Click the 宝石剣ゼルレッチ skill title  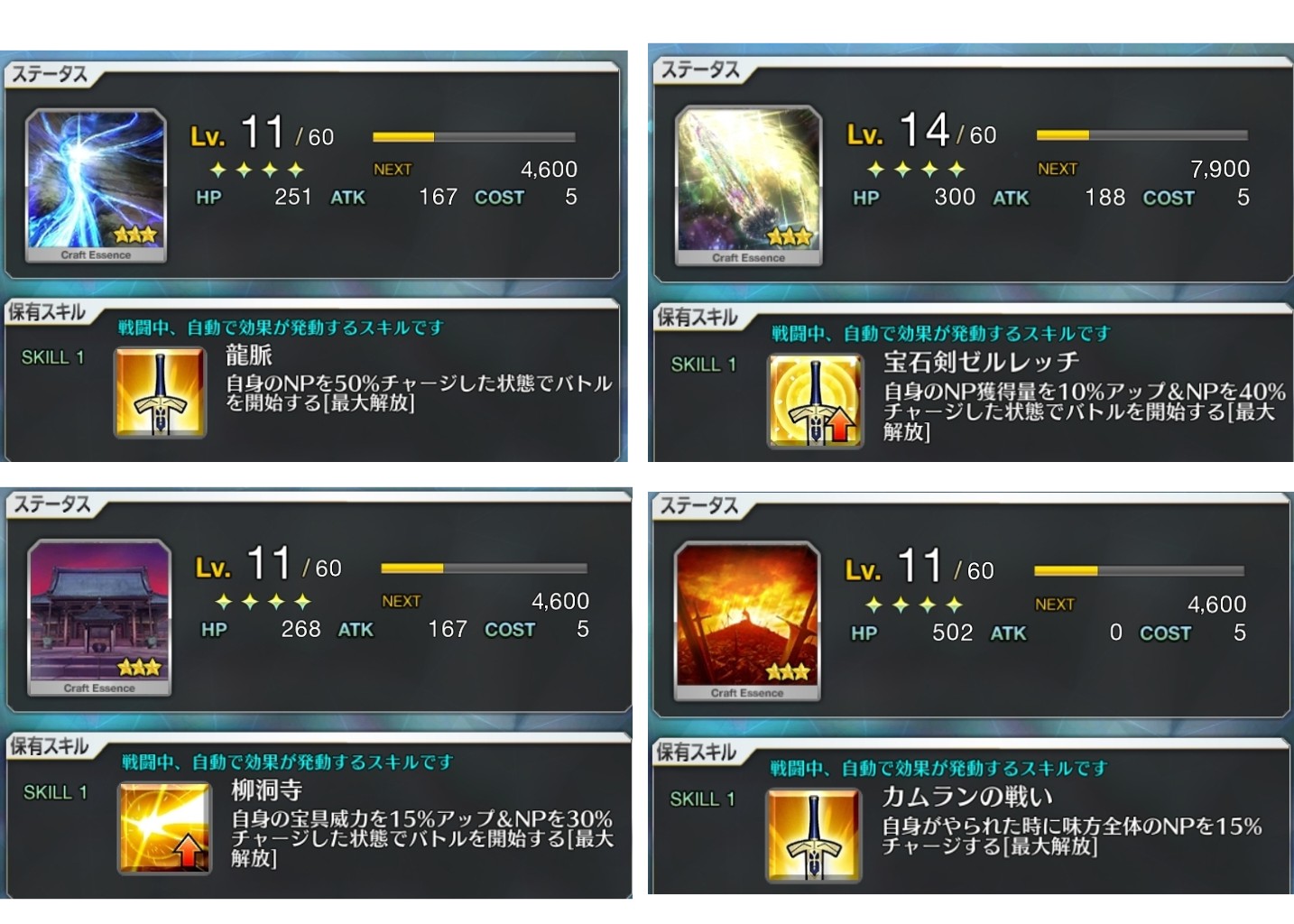(x=981, y=362)
